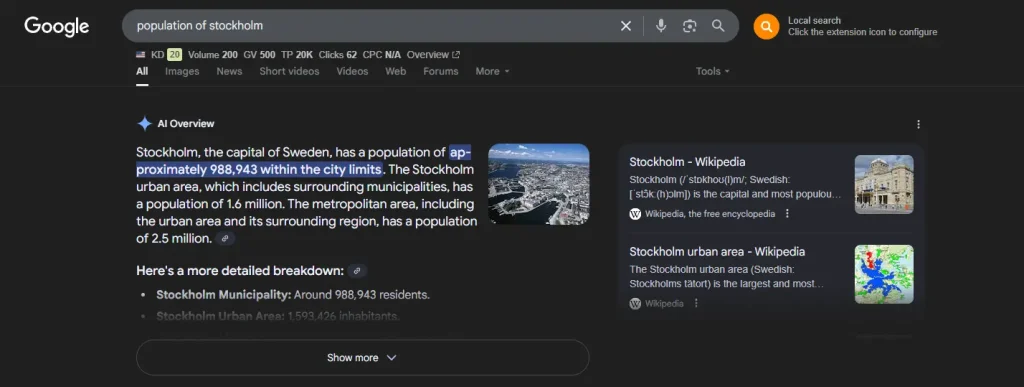The width and height of the screenshot is (1024, 387).
Task: Open the Tools dropdown
Action: click(712, 71)
